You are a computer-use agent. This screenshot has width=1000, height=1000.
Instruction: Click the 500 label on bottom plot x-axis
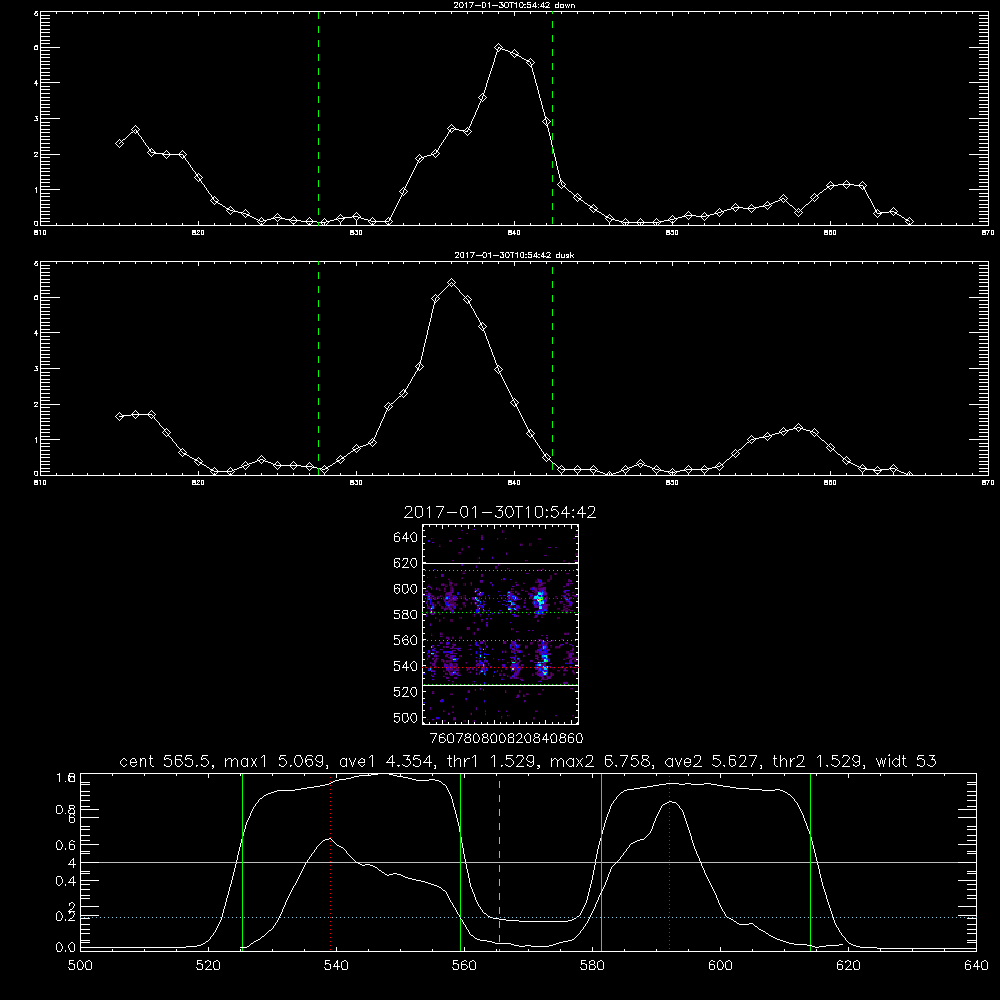[x=80, y=966]
